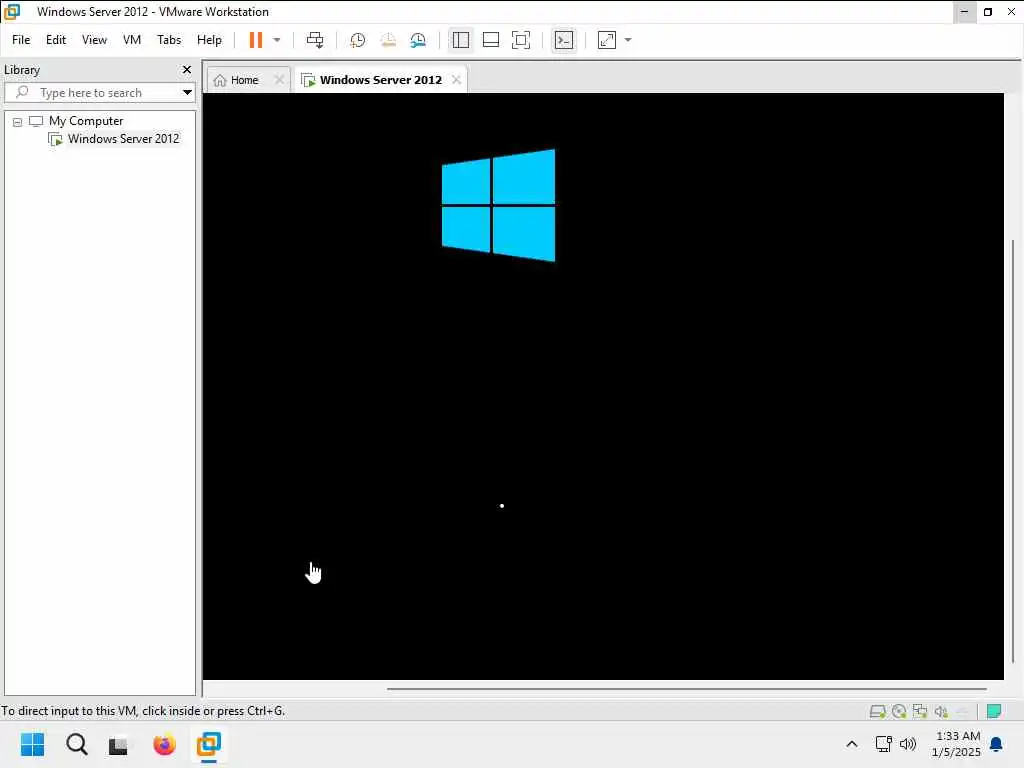Toggle the library sidebar view
The height and width of the screenshot is (768, 1024).
(x=460, y=40)
